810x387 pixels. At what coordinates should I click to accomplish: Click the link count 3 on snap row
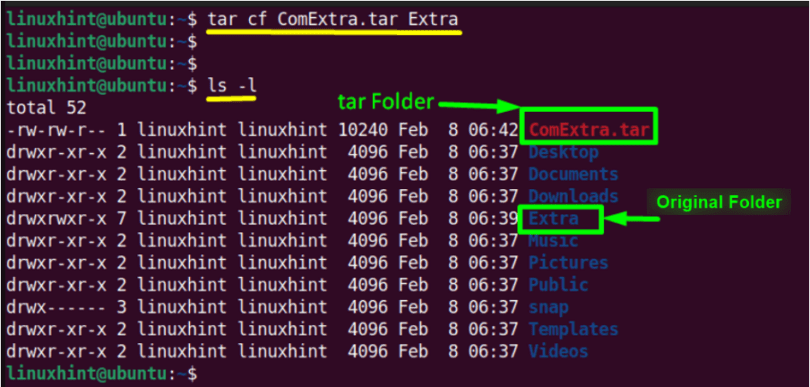coord(121,307)
